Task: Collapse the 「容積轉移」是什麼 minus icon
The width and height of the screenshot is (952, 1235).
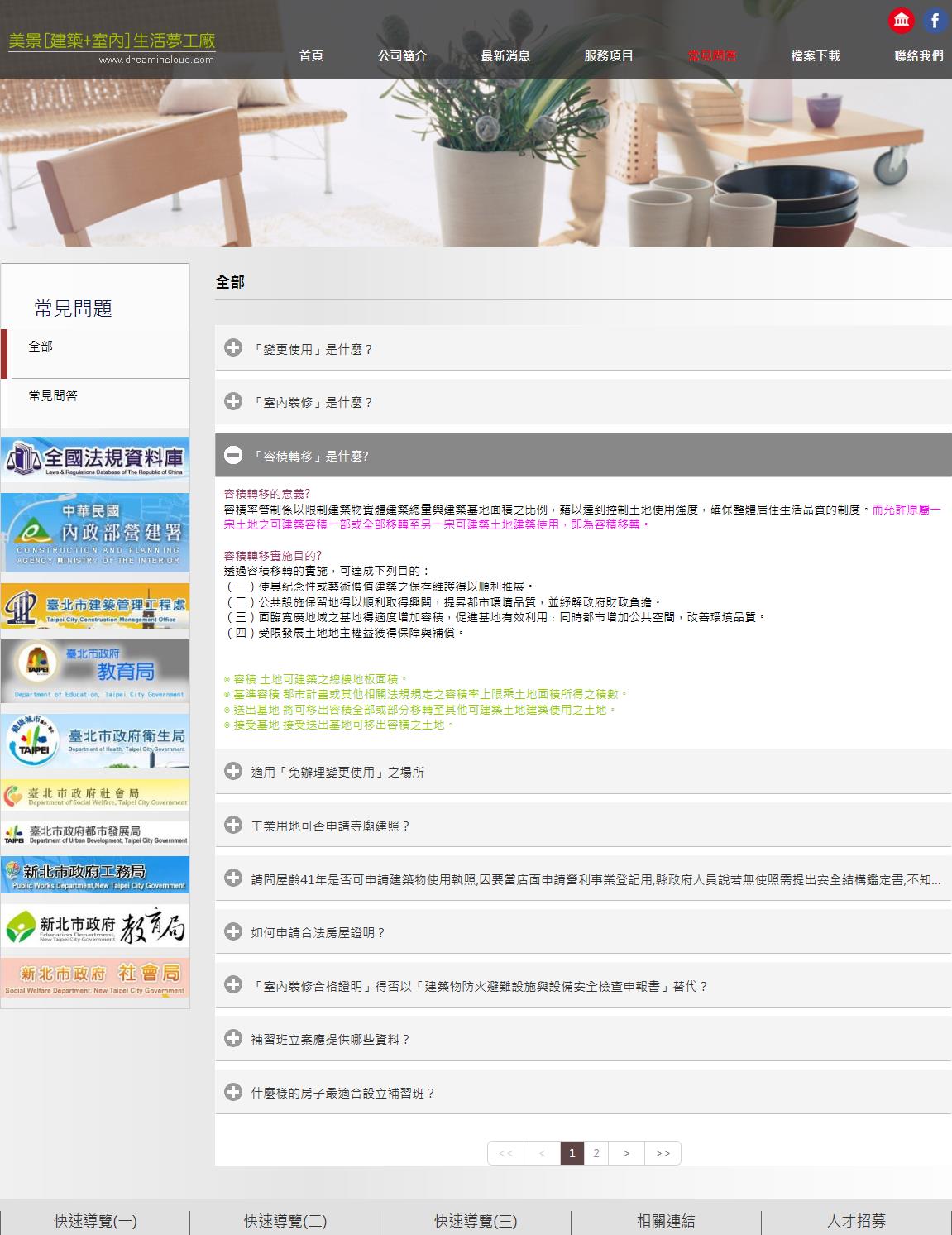Action: 233,455
